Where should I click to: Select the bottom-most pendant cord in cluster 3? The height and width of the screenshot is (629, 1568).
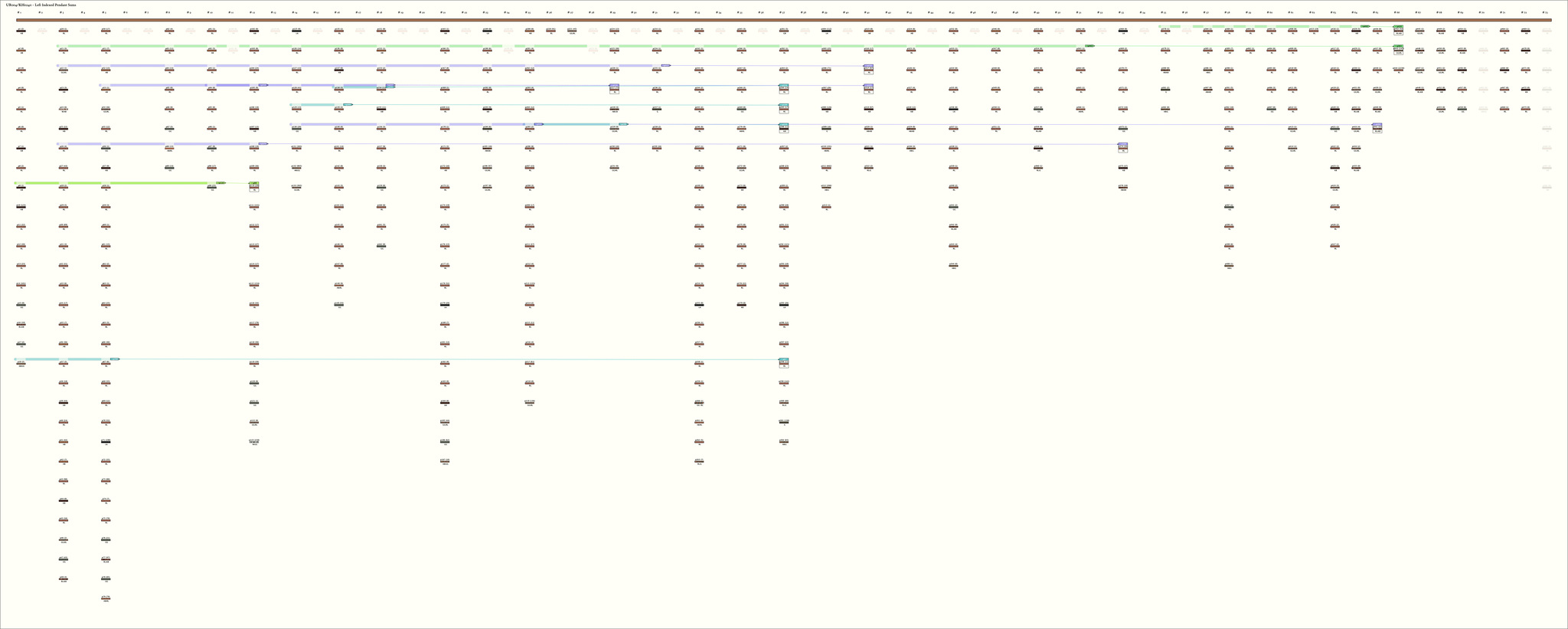pos(64,579)
